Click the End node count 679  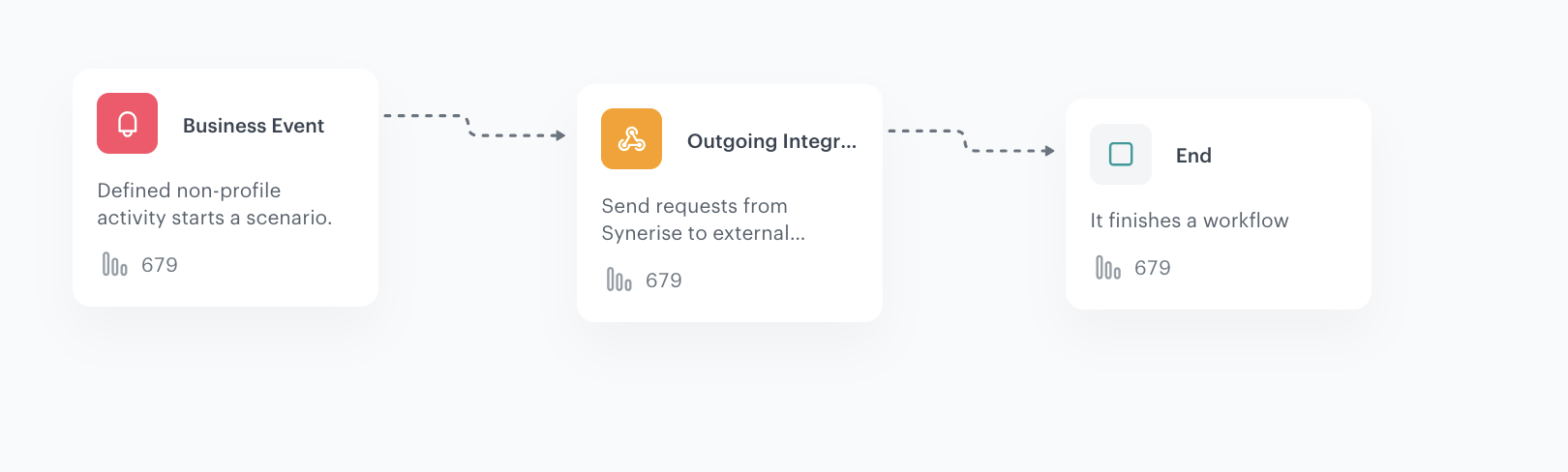[x=1153, y=268]
